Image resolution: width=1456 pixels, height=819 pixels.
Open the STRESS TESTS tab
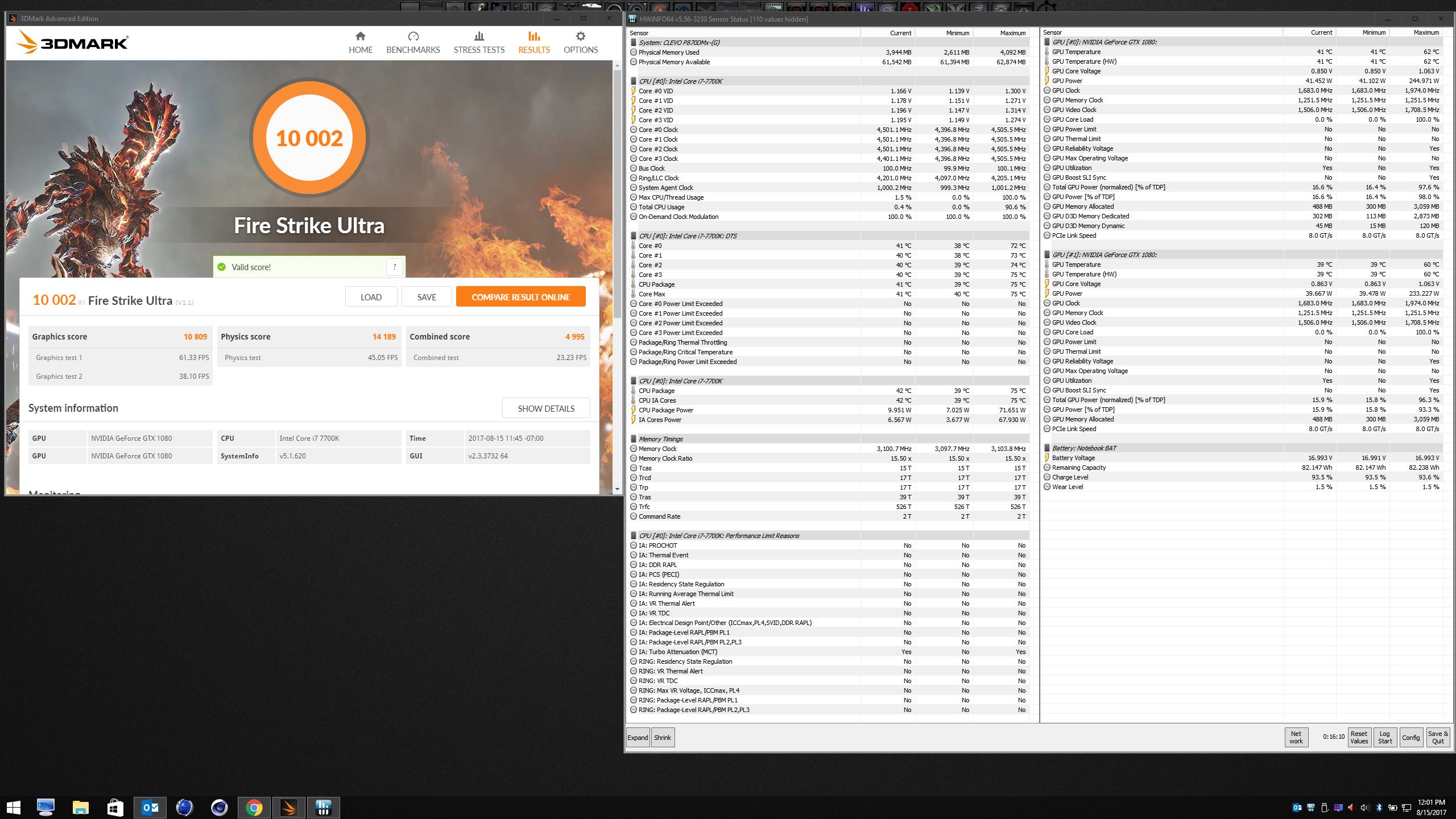479,43
